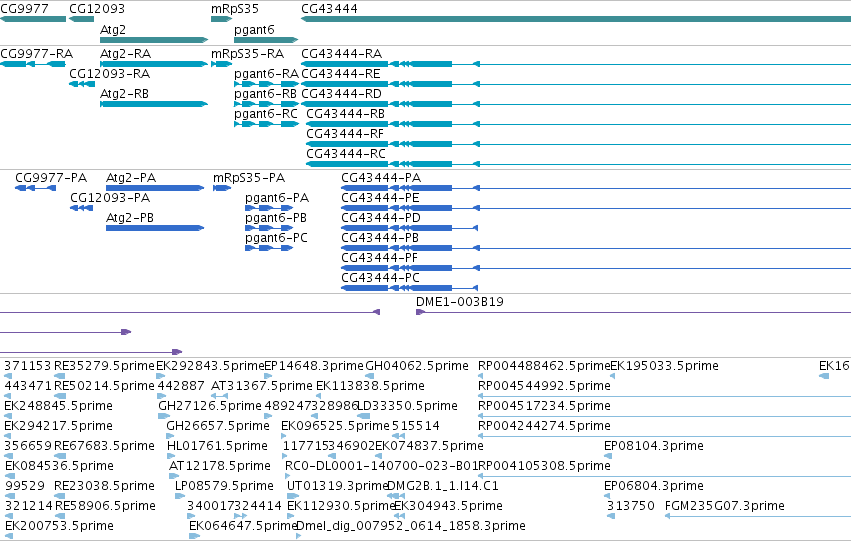Click feature EP06804.3prime
The image size is (851, 541).
tap(654, 486)
